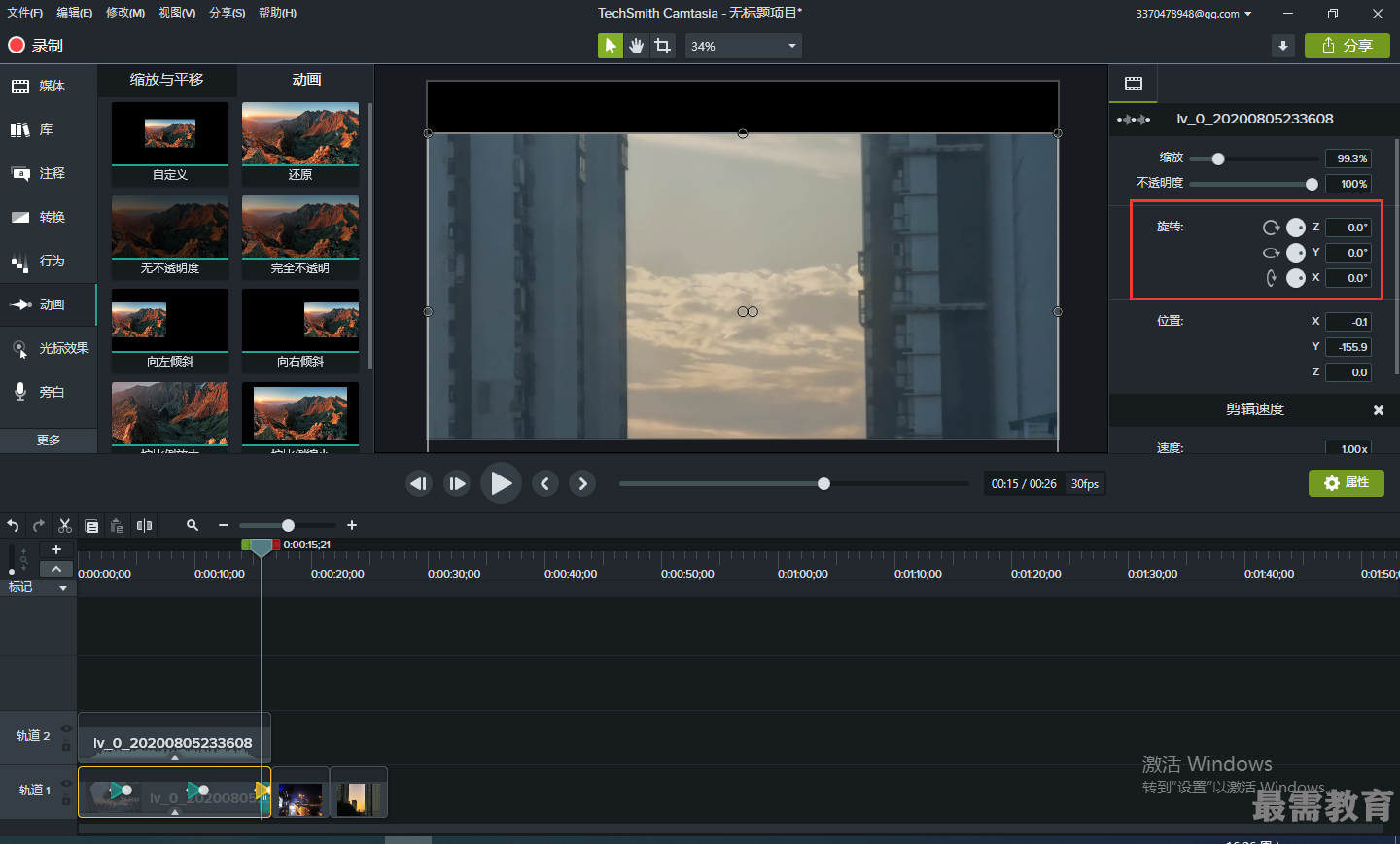1400x844 pixels.
Task: Adjust the Opacity (不透明度) slider handle
Action: (1312, 184)
